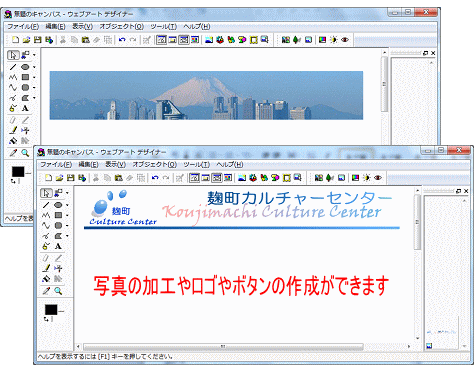This screenshot has height=372, width=475.
Task: Select yellow paintbrush tool in front window toolbox
Action: [46, 268]
